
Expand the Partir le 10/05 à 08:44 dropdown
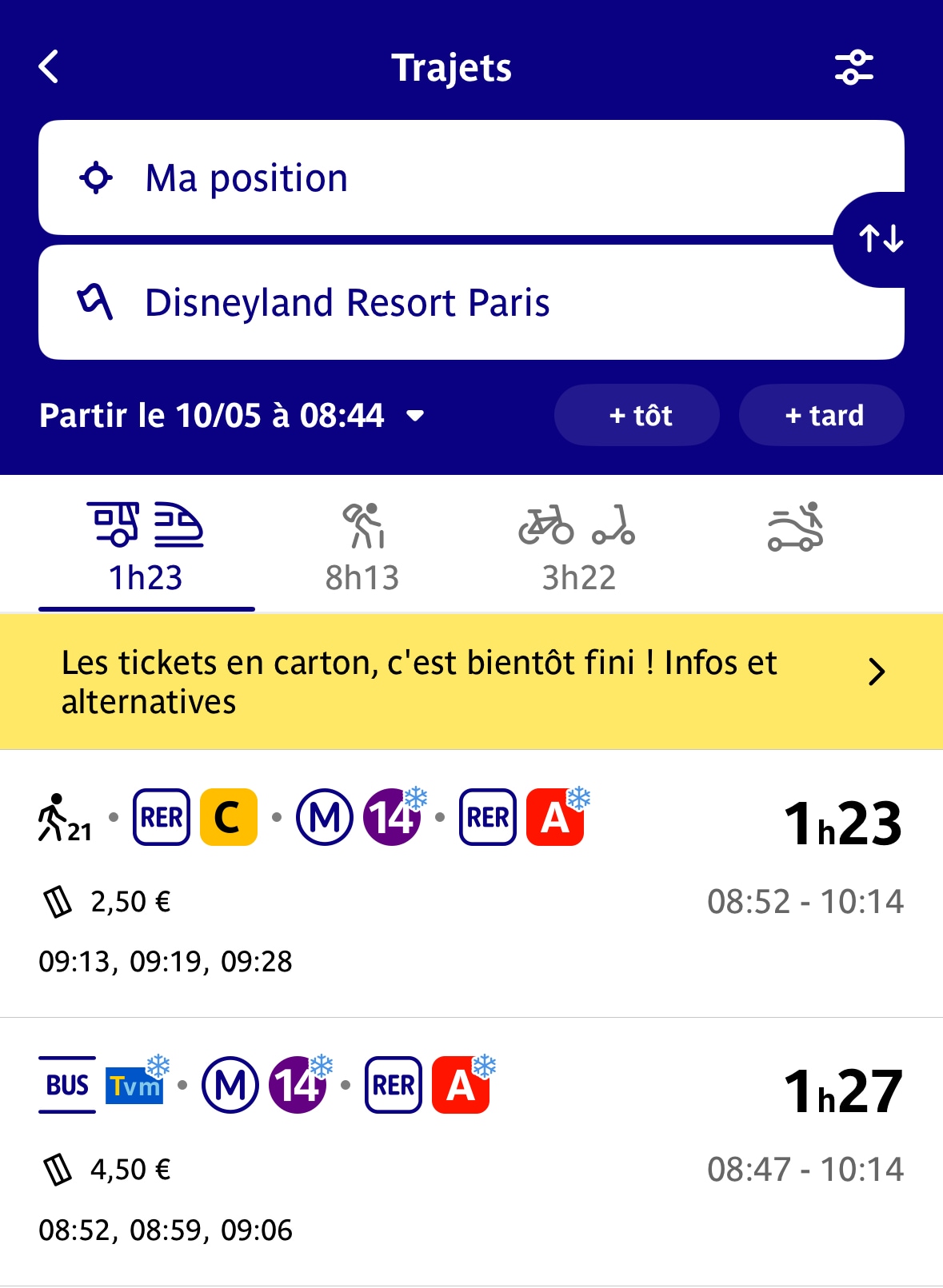click(x=232, y=415)
